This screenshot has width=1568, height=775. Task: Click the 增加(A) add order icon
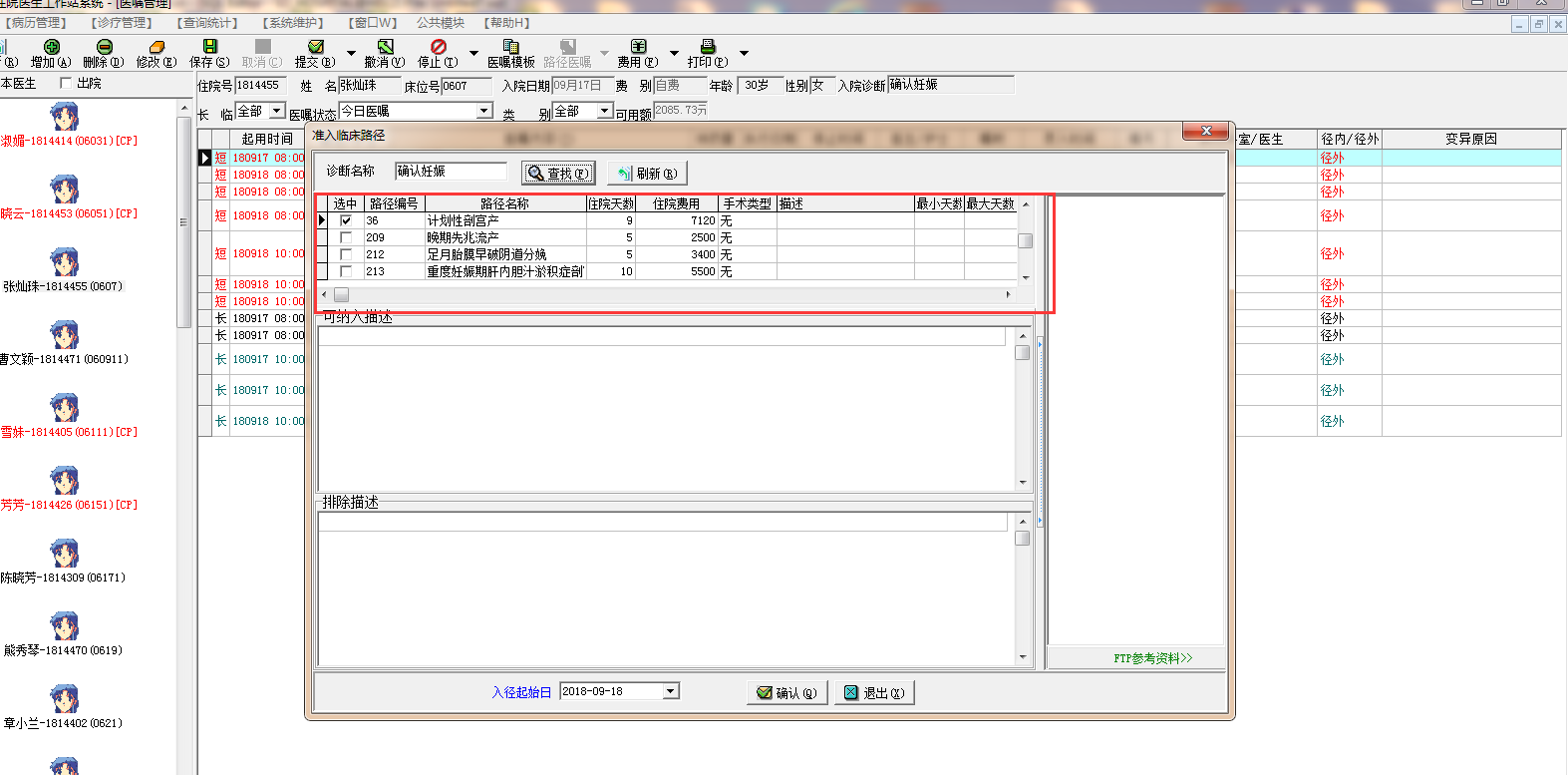(x=52, y=46)
